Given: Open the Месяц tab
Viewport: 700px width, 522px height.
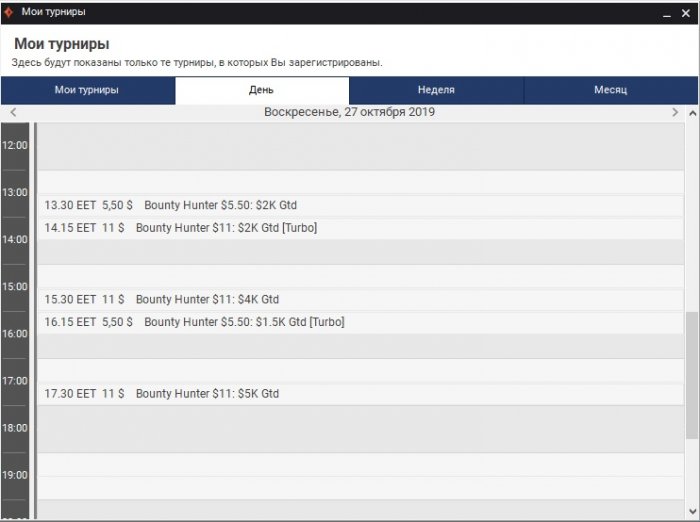Looking at the screenshot, I should click(610, 90).
